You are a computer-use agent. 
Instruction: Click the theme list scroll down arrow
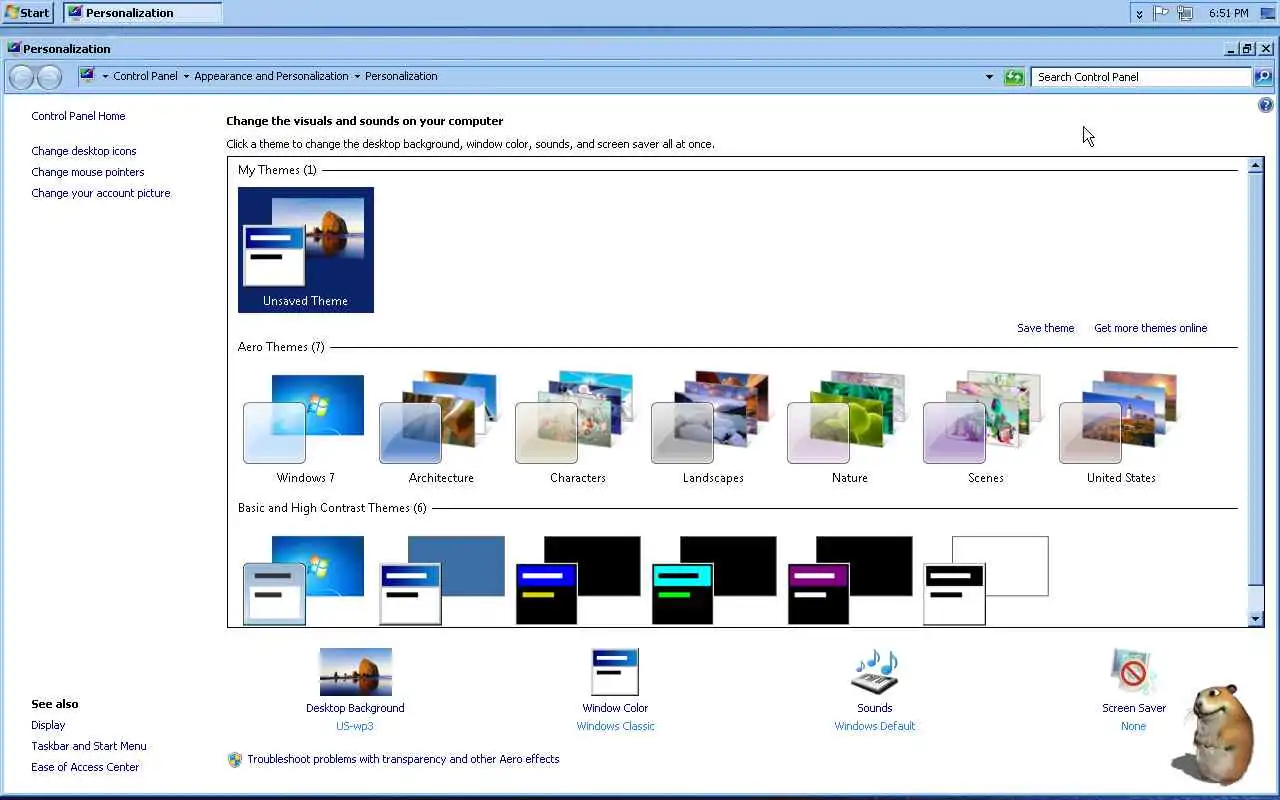(1256, 619)
